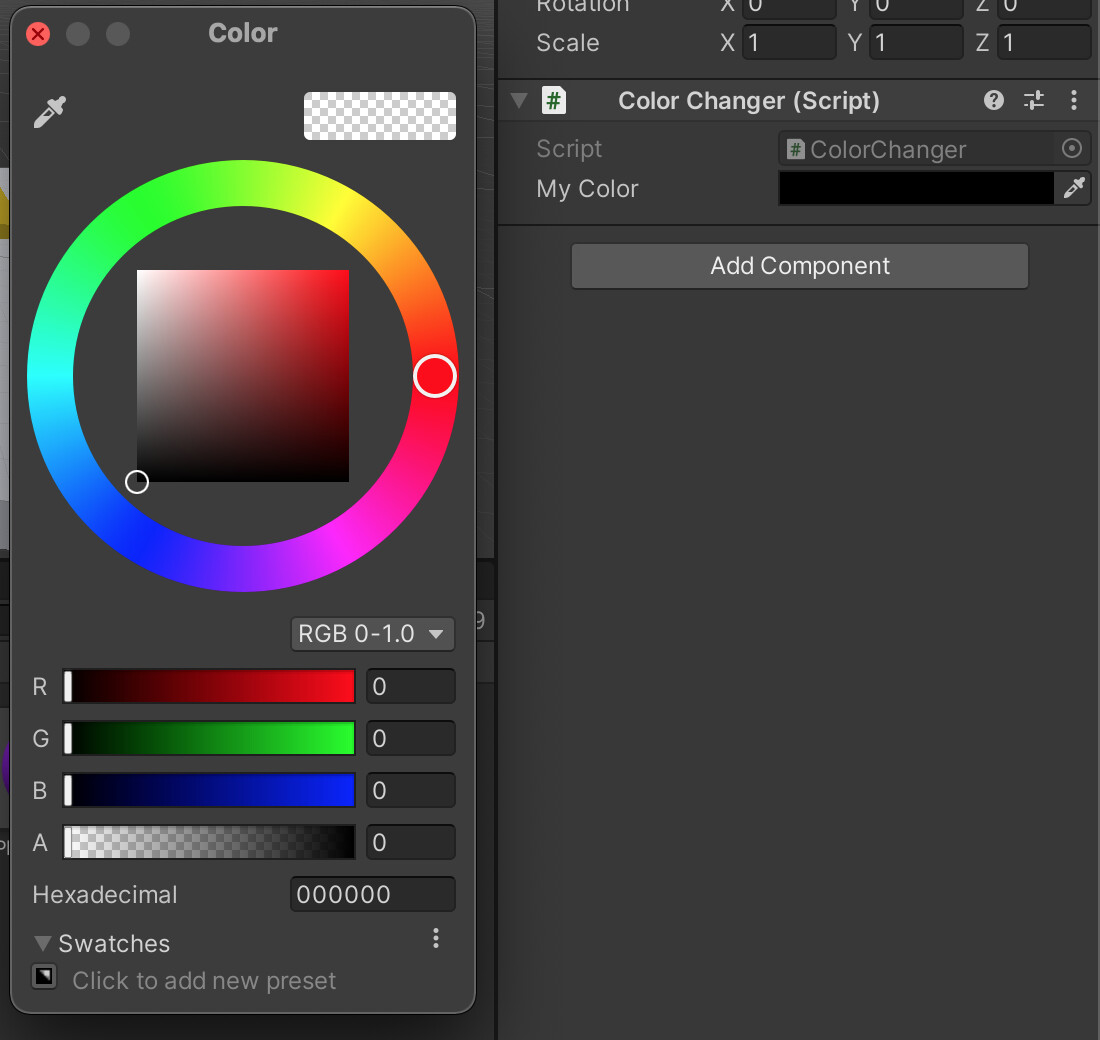This screenshot has height=1040, width=1100.
Task: Open component presets icon for Color Changer
Action: pyautogui.click(x=1033, y=100)
